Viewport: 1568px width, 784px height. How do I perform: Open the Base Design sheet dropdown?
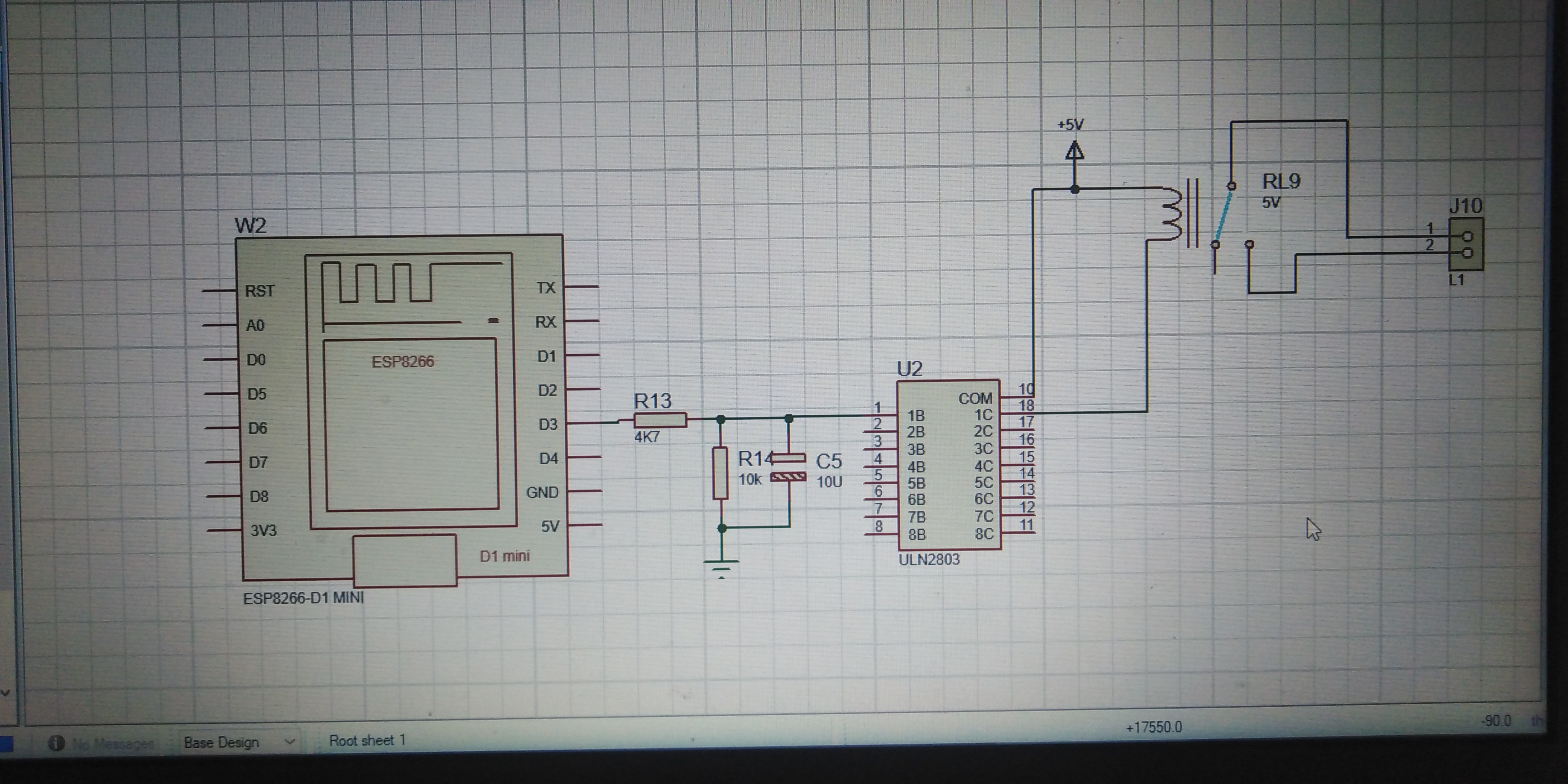221,742
